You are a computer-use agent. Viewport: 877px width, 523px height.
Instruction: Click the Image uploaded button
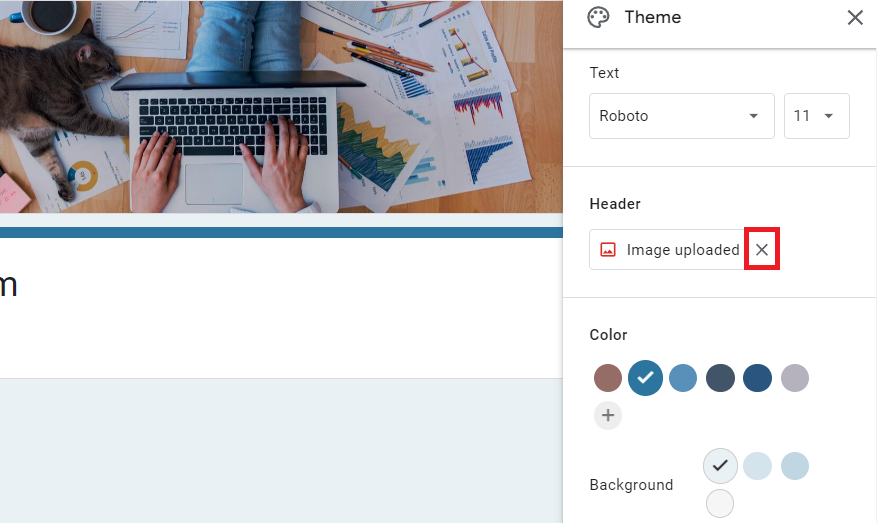tap(667, 249)
